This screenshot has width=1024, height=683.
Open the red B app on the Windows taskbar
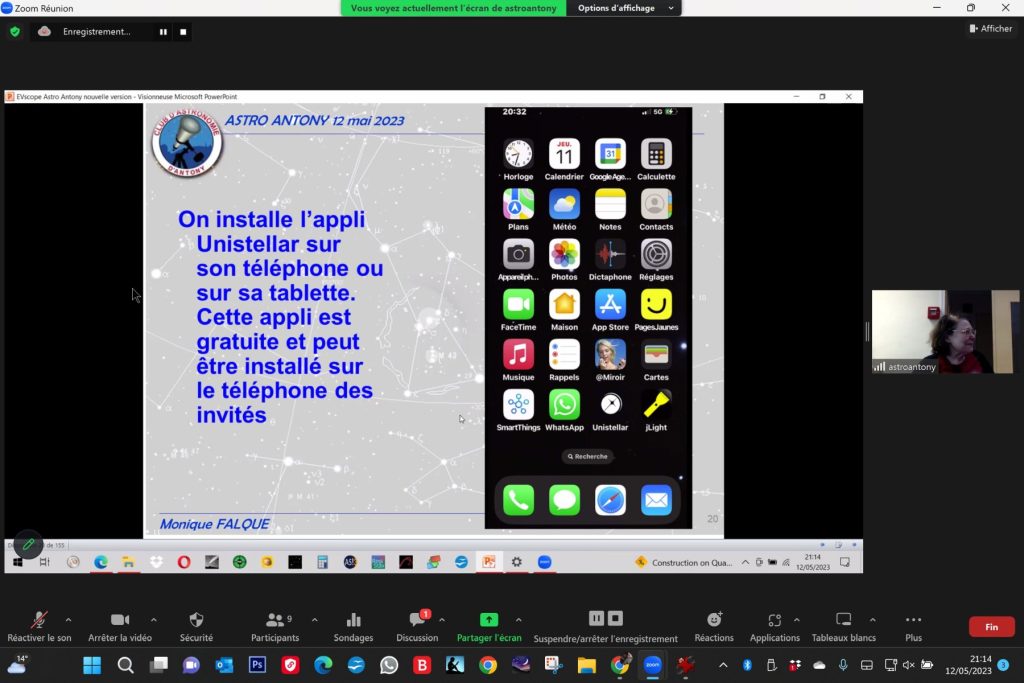[422, 665]
